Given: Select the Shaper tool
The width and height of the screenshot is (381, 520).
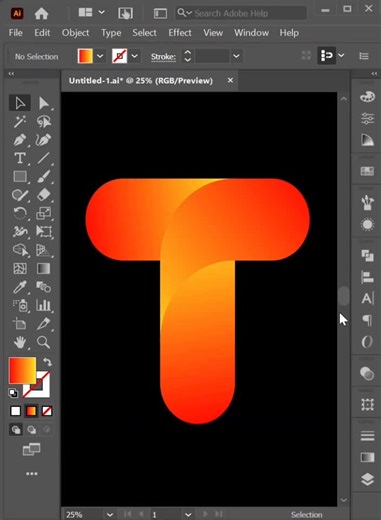Looking at the screenshot, I should pos(20,195).
